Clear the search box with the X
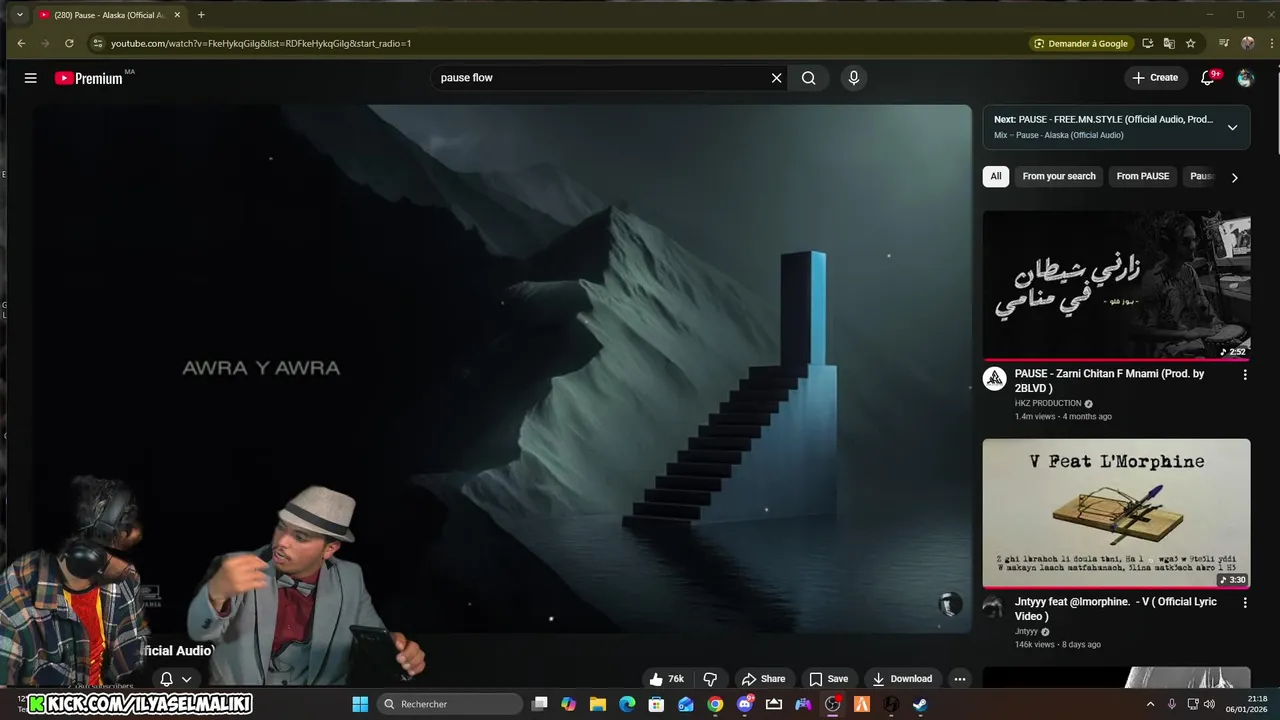1280x720 pixels. click(x=776, y=78)
